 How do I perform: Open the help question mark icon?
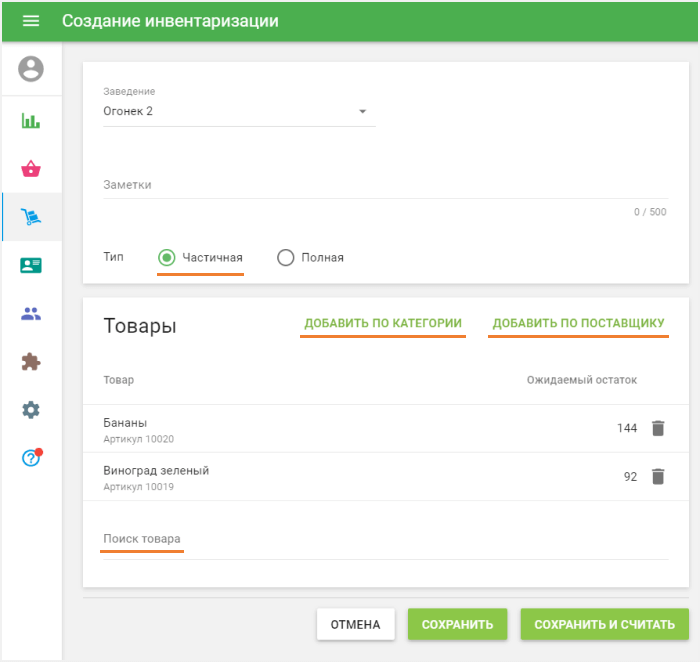(x=31, y=458)
